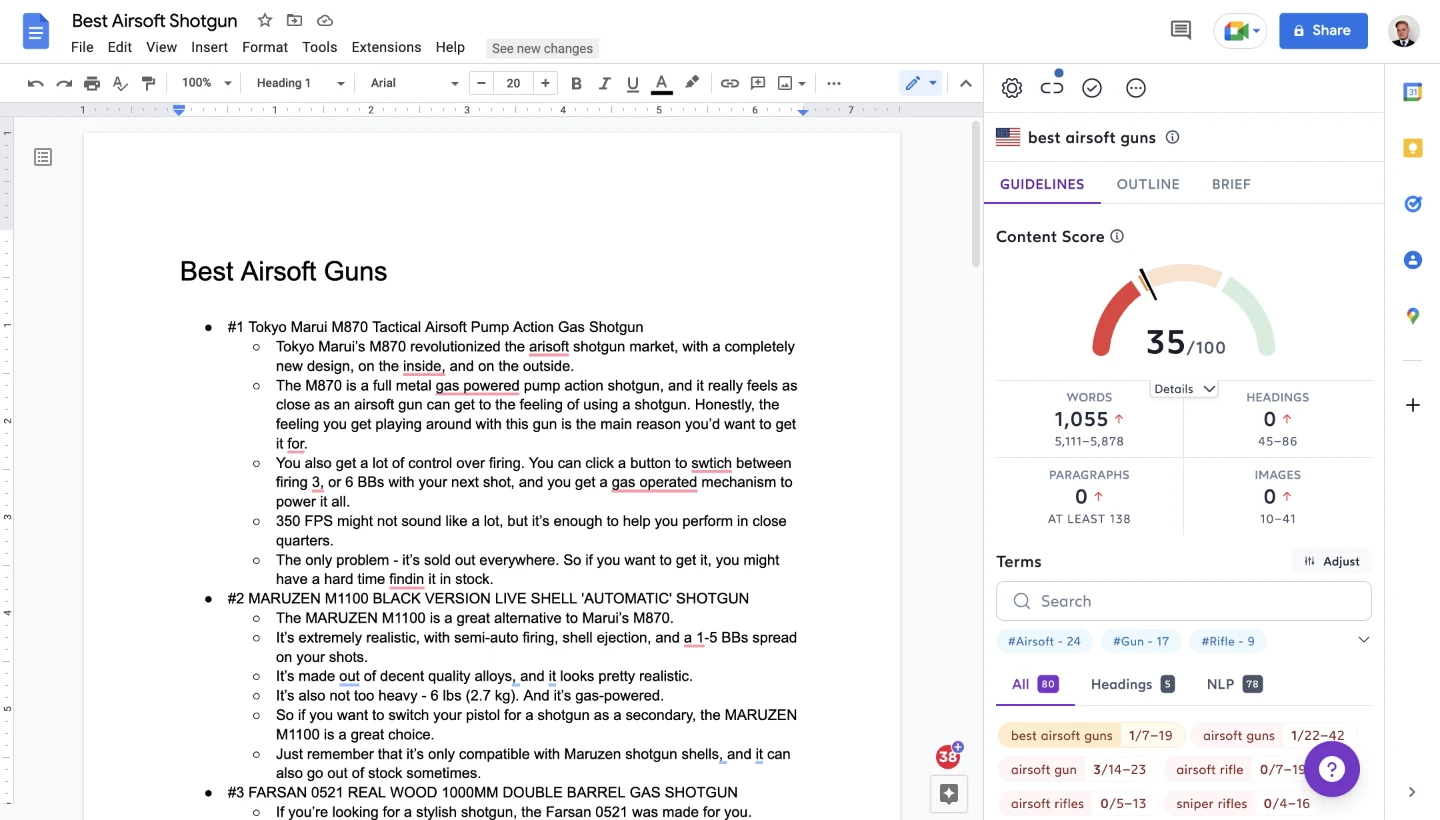
Task: Select the #Rifle - 9 tag
Action: point(1228,641)
